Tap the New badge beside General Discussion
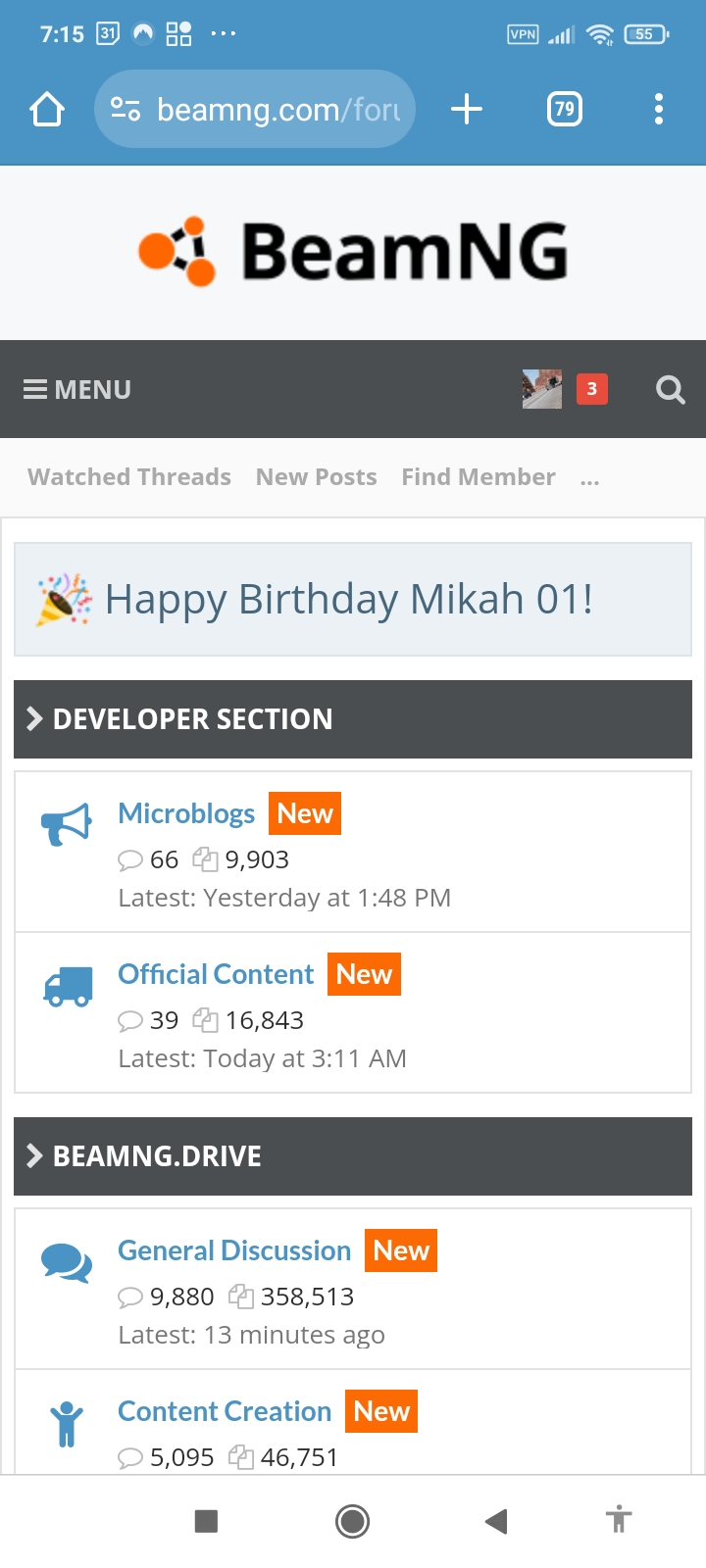The width and height of the screenshot is (706, 1568). point(401,1250)
